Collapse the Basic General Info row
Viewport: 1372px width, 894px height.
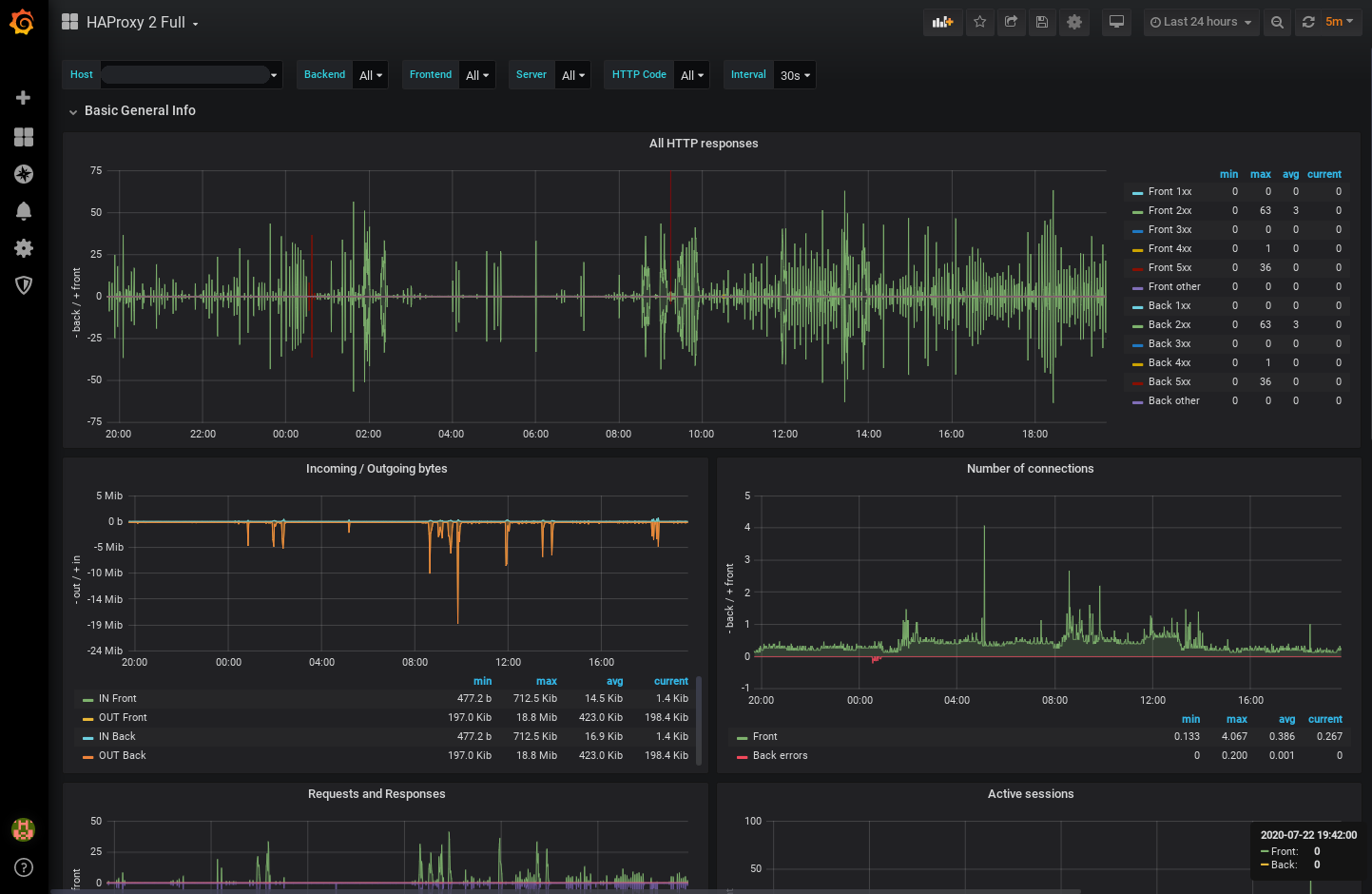[139, 110]
